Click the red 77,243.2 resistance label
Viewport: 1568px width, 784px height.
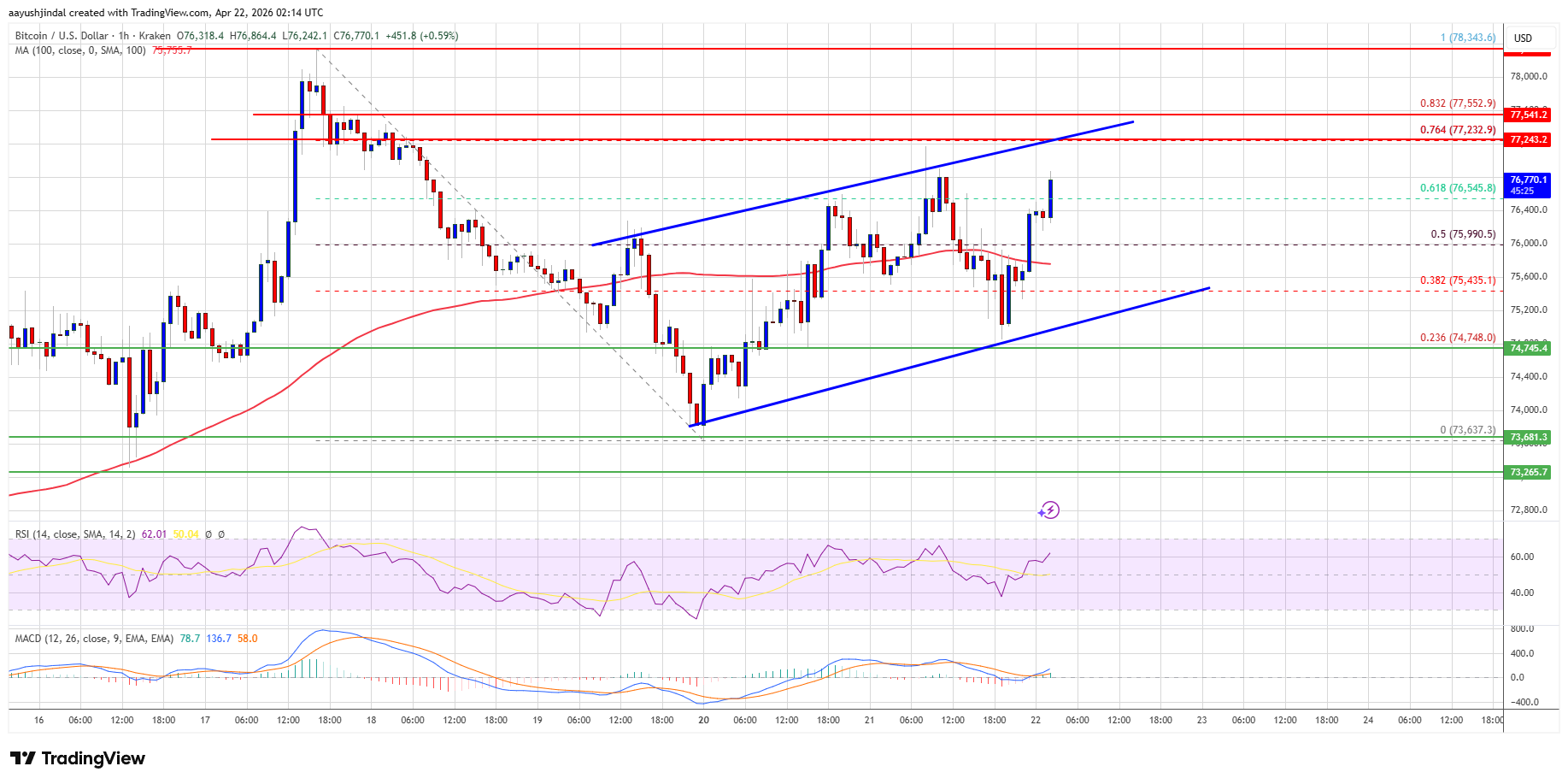pyautogui.click(x=1528, y=139)
